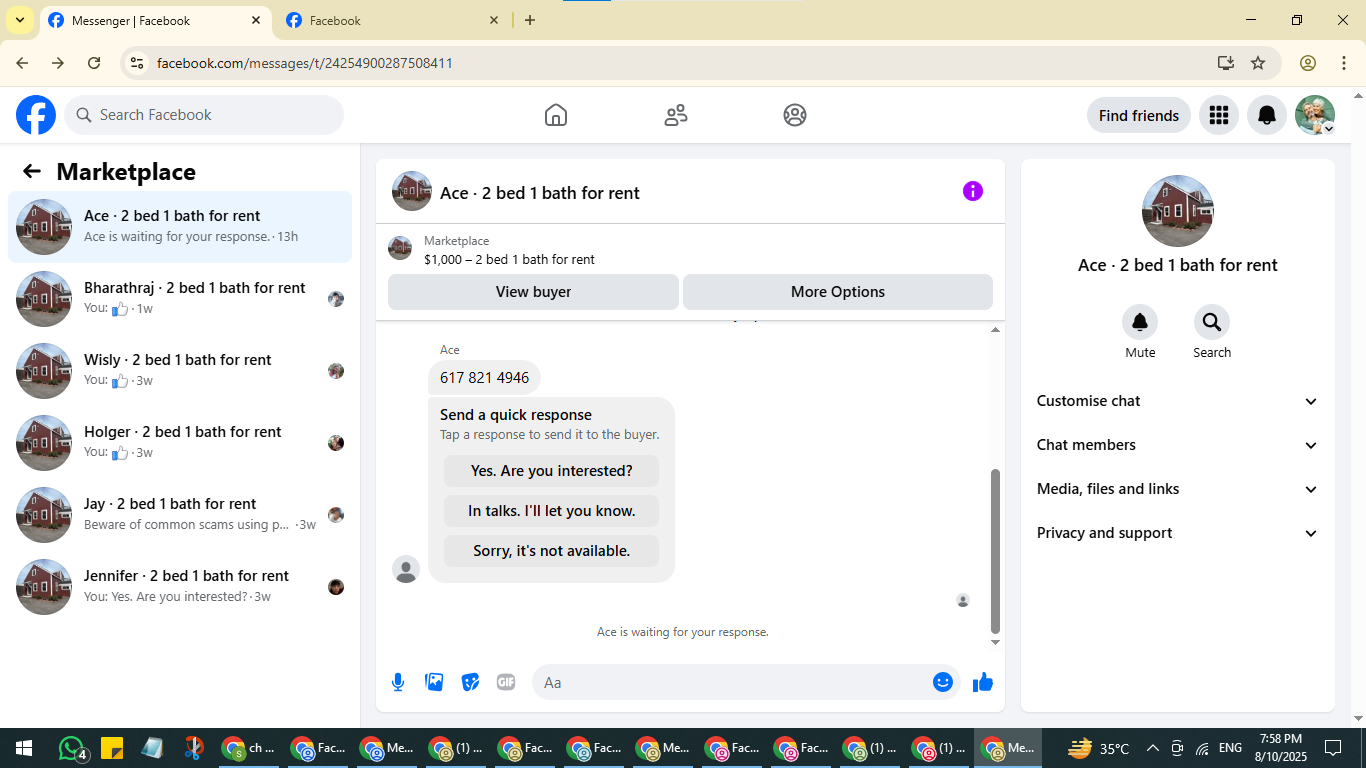Screen dimensions: 1366x768
Task: Expand Chat members section
Action: 1178,445
